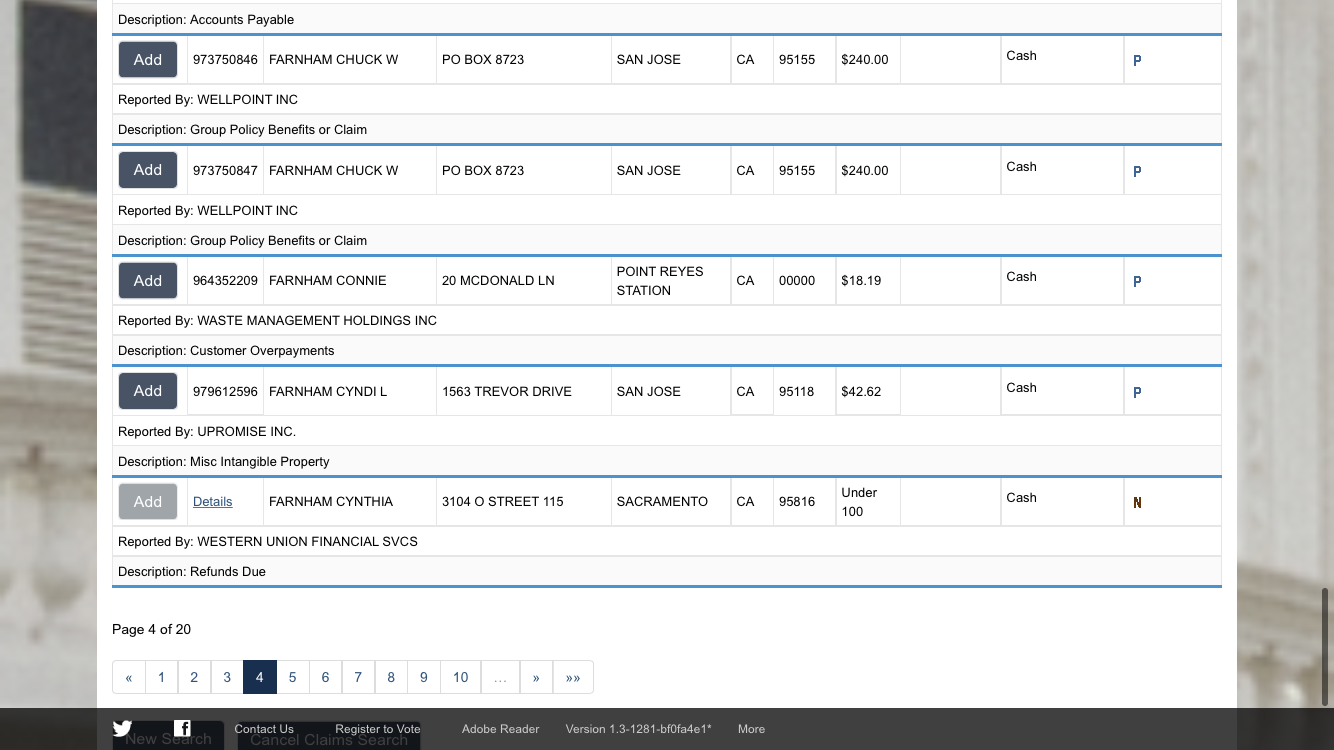Open Contact Us footer link
This screenshot has height=750, width=1334.
264,729
